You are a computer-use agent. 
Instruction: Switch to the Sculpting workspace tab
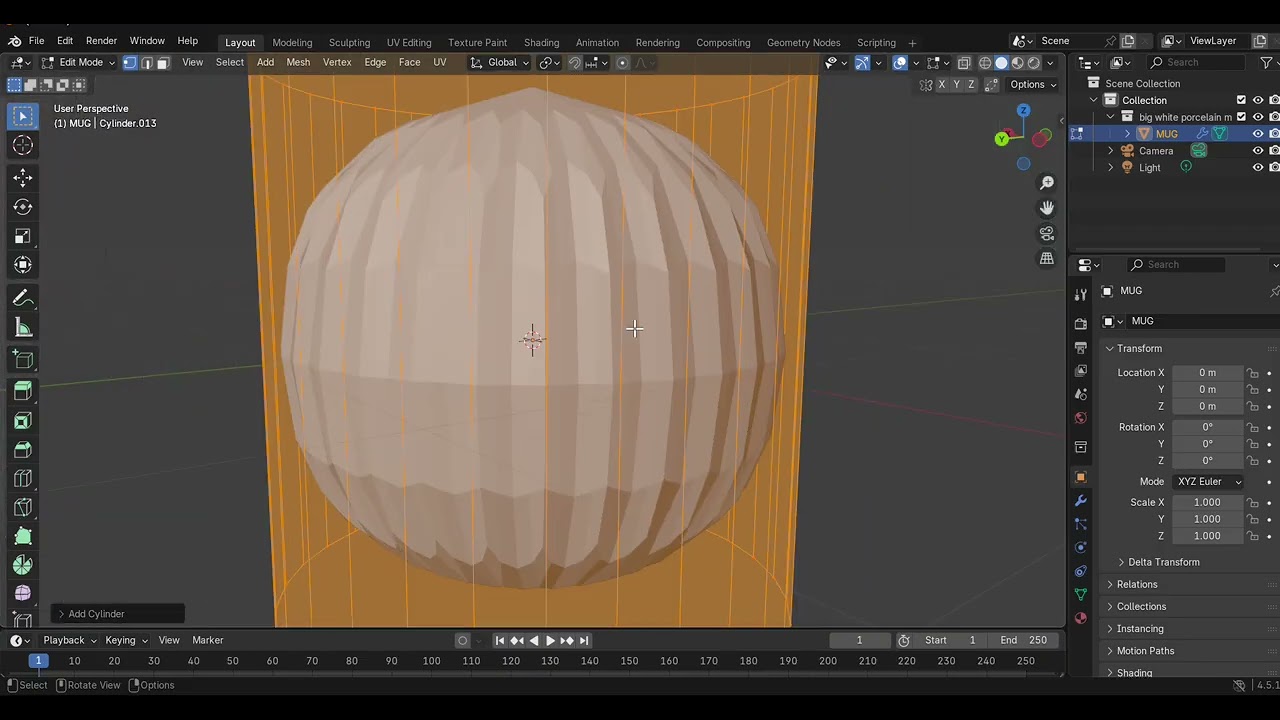(349, 42)
